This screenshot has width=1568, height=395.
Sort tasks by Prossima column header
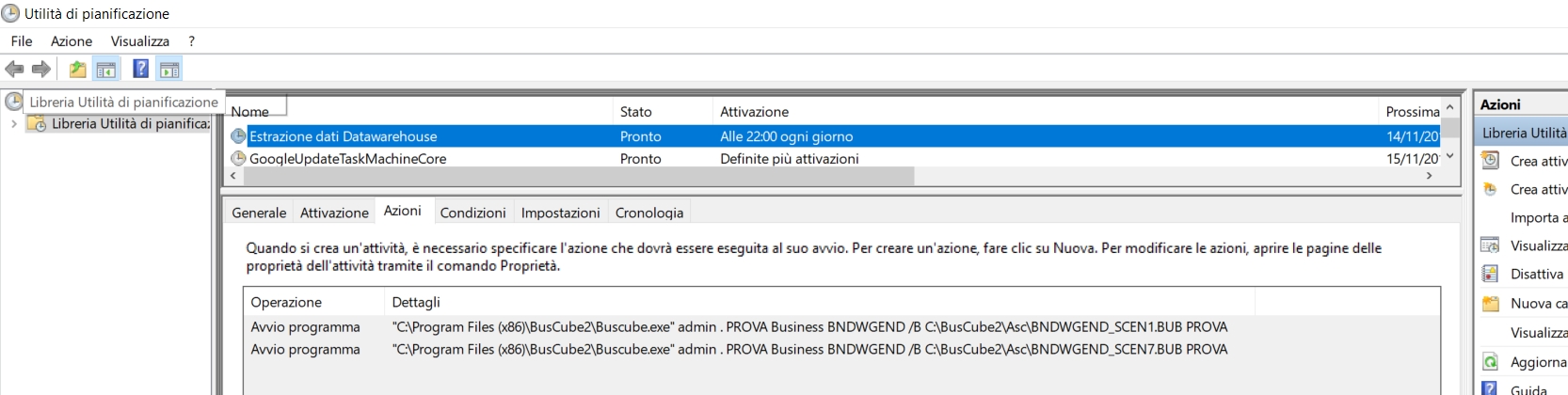coord(1412,111)
